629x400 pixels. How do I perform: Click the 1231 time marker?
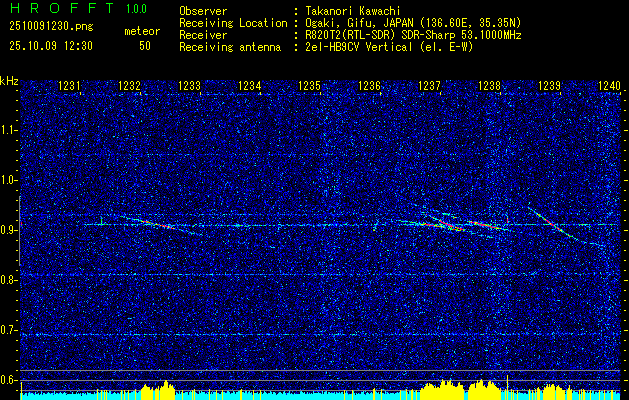69,85
